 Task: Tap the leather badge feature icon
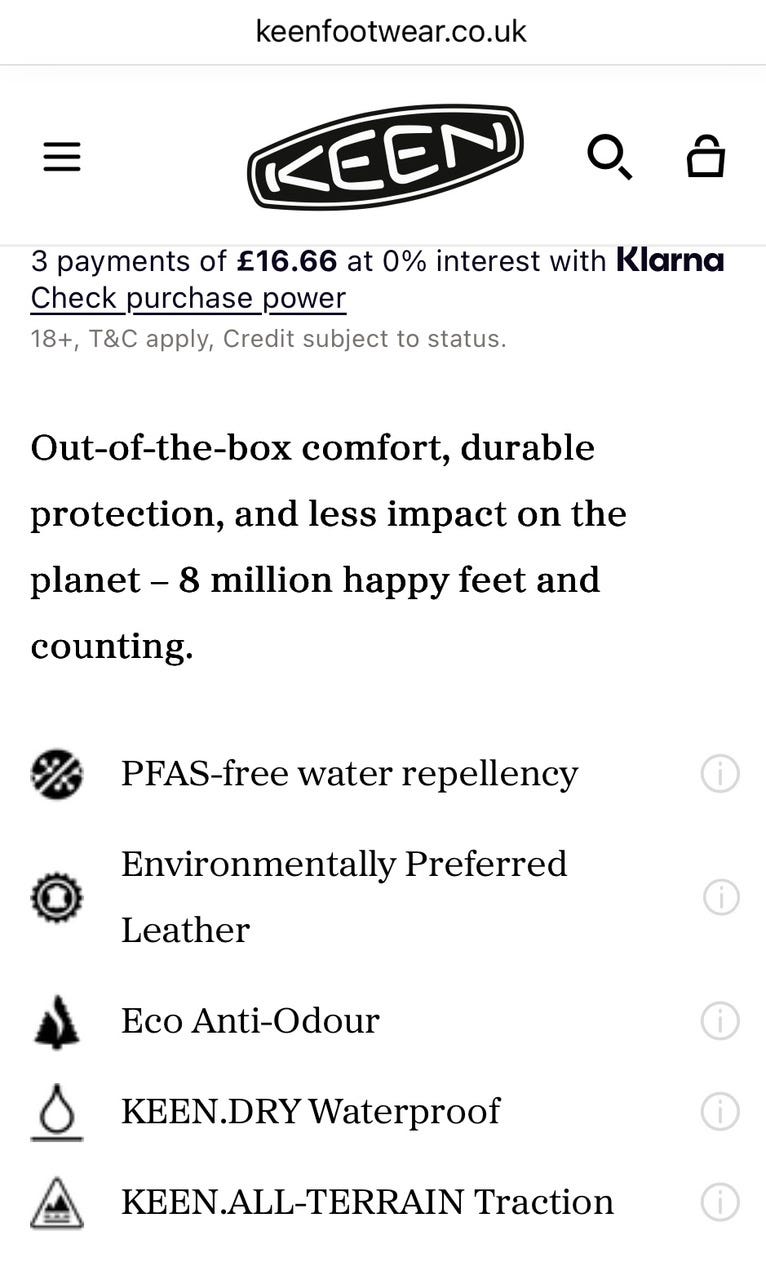pyautogui.click(x=57, y=897)
